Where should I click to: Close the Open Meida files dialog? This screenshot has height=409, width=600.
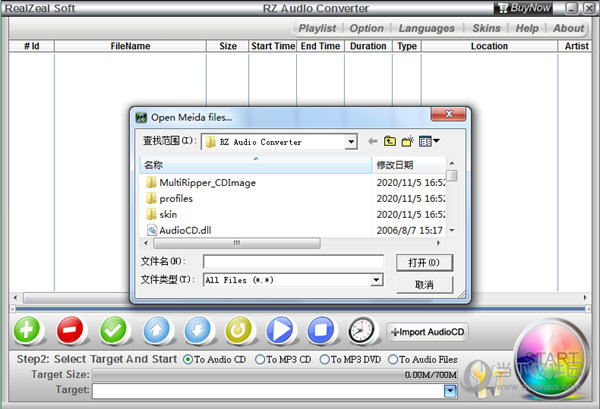448,114
